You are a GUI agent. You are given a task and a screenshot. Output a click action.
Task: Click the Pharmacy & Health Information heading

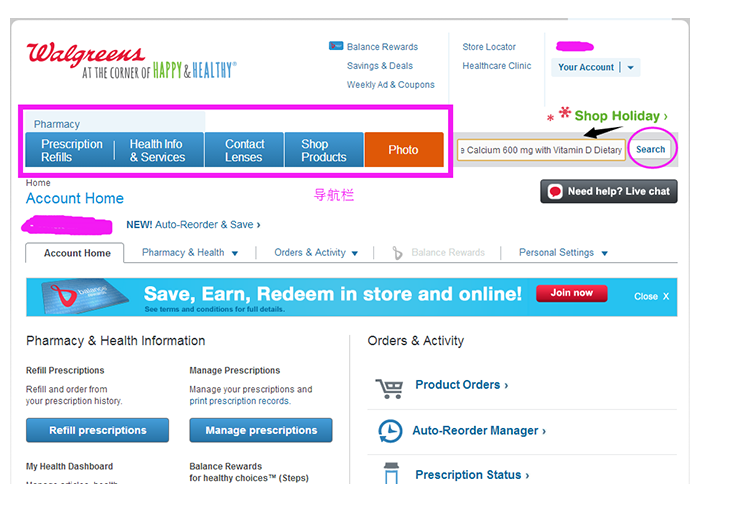tap(115, 341)
